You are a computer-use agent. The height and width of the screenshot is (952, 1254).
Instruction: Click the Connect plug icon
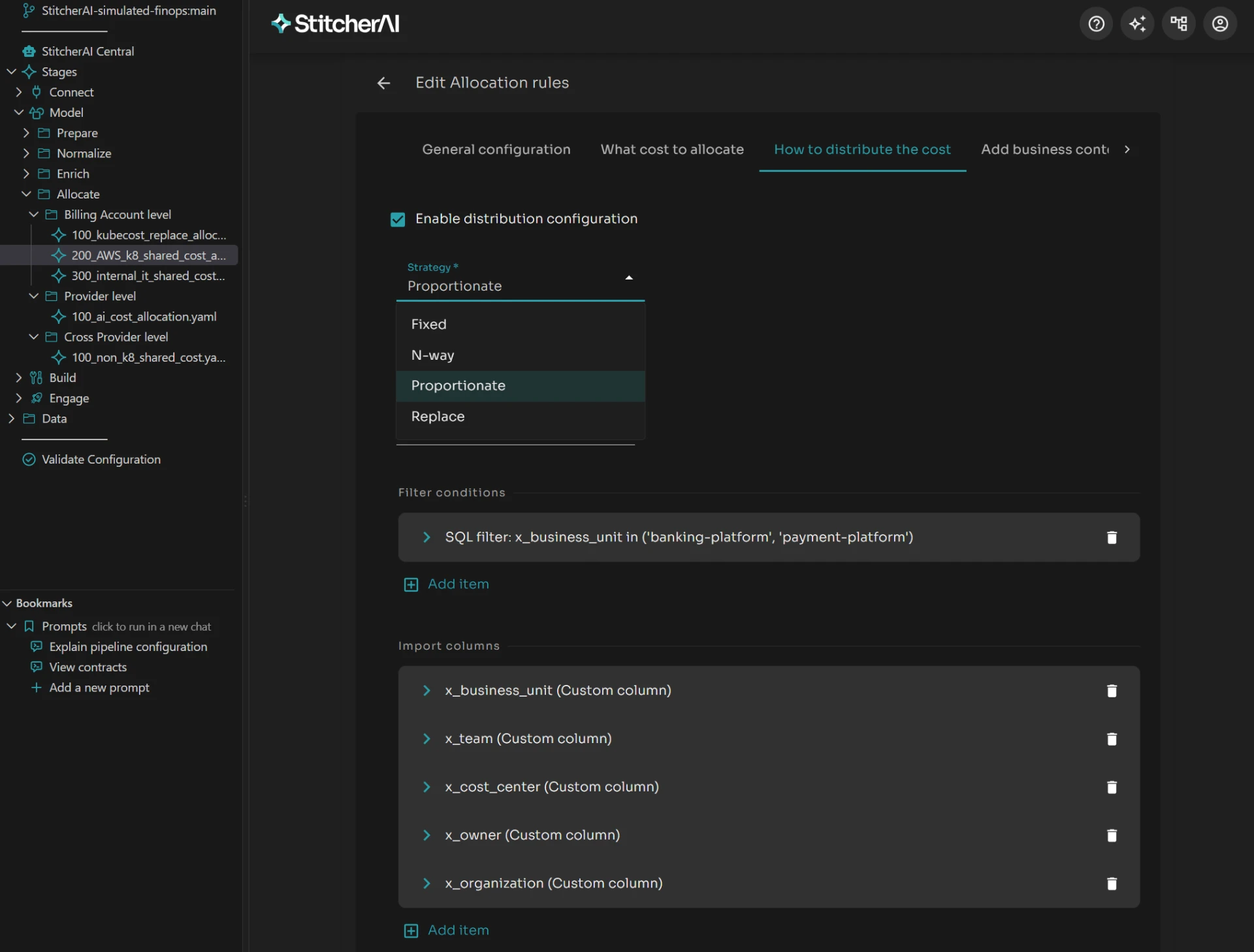pyautogui.click(x=37, y=92)
